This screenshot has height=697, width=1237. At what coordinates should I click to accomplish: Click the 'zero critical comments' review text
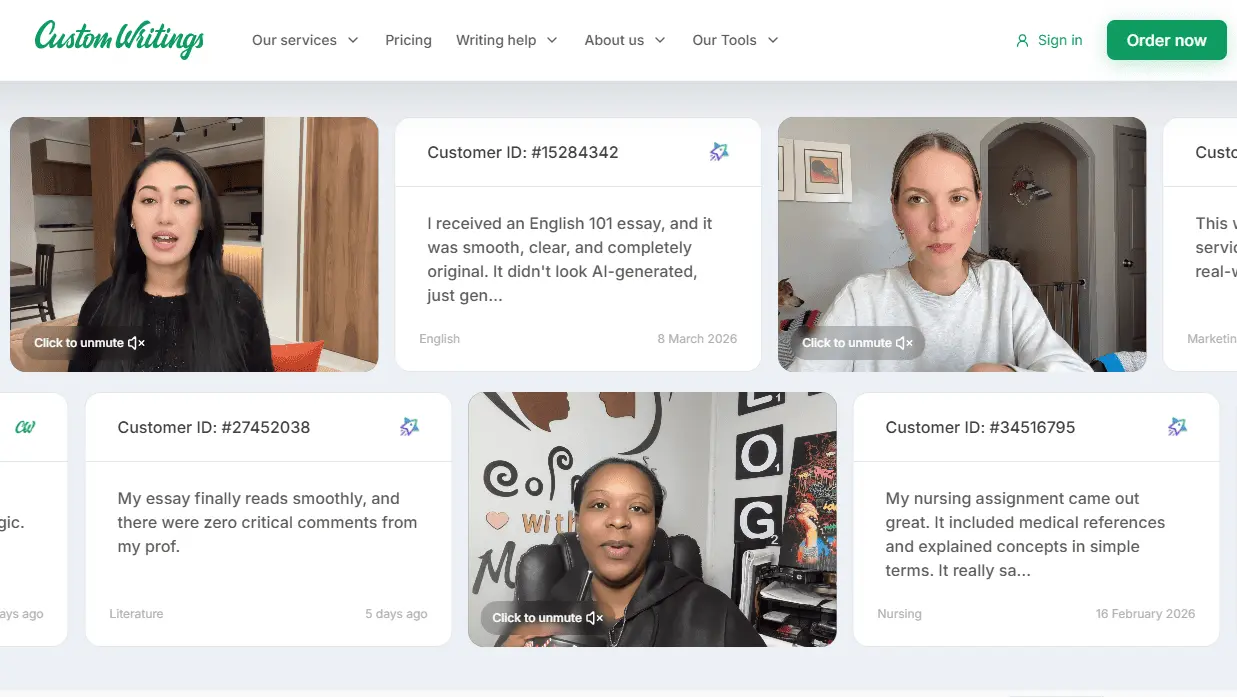267,523
